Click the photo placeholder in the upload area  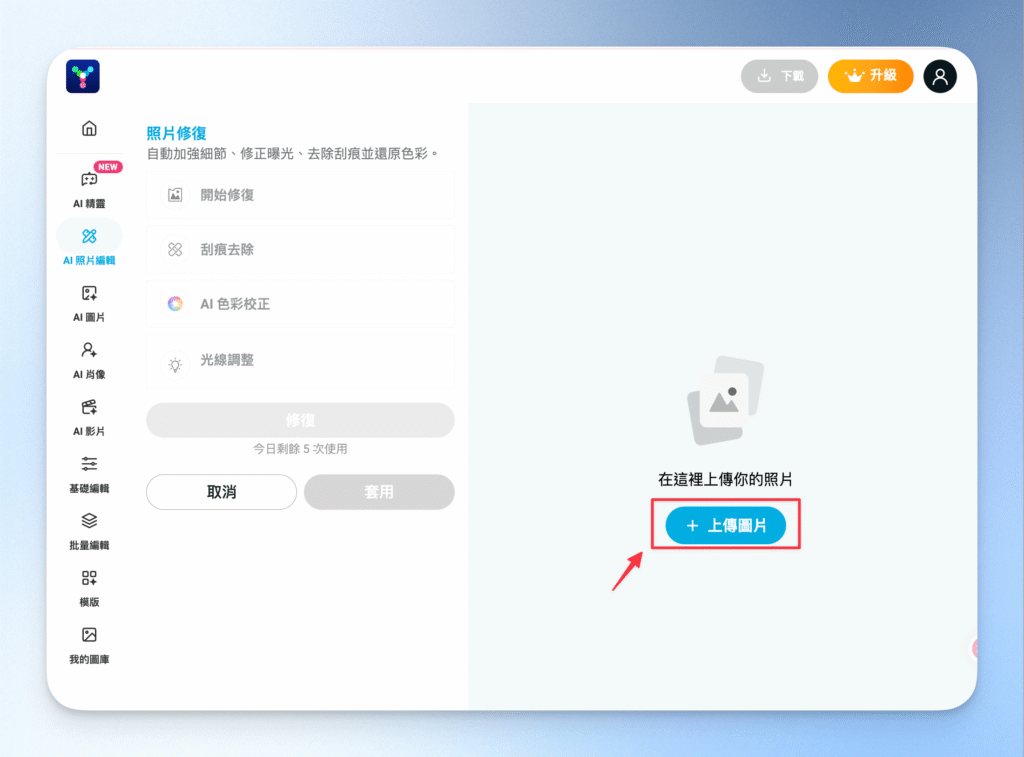(x=726, y=400)
